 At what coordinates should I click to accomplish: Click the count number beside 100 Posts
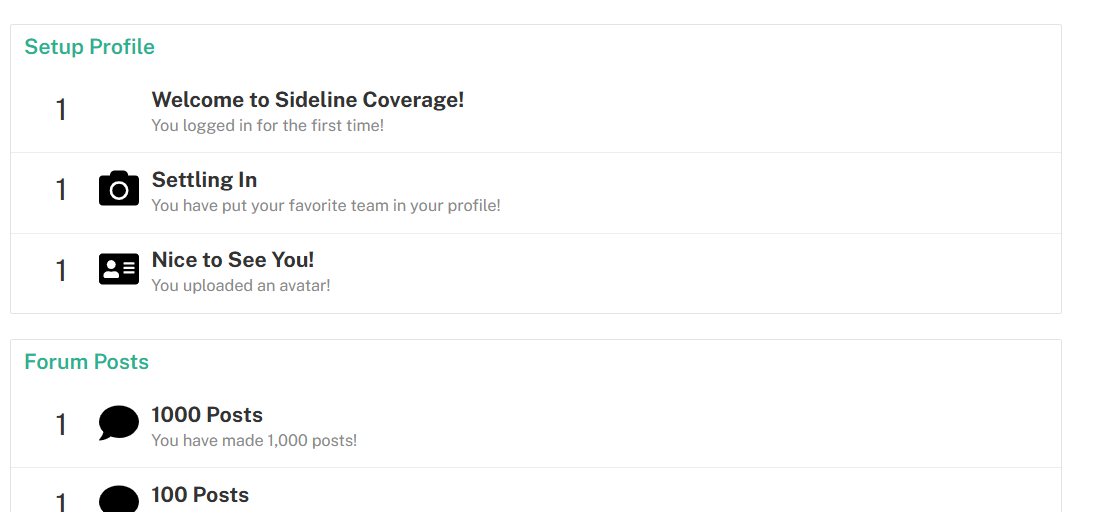point(61,502)
